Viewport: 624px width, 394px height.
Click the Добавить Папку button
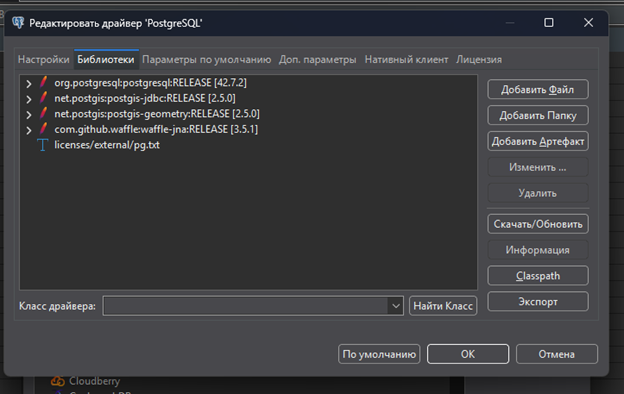coord(538,115)
